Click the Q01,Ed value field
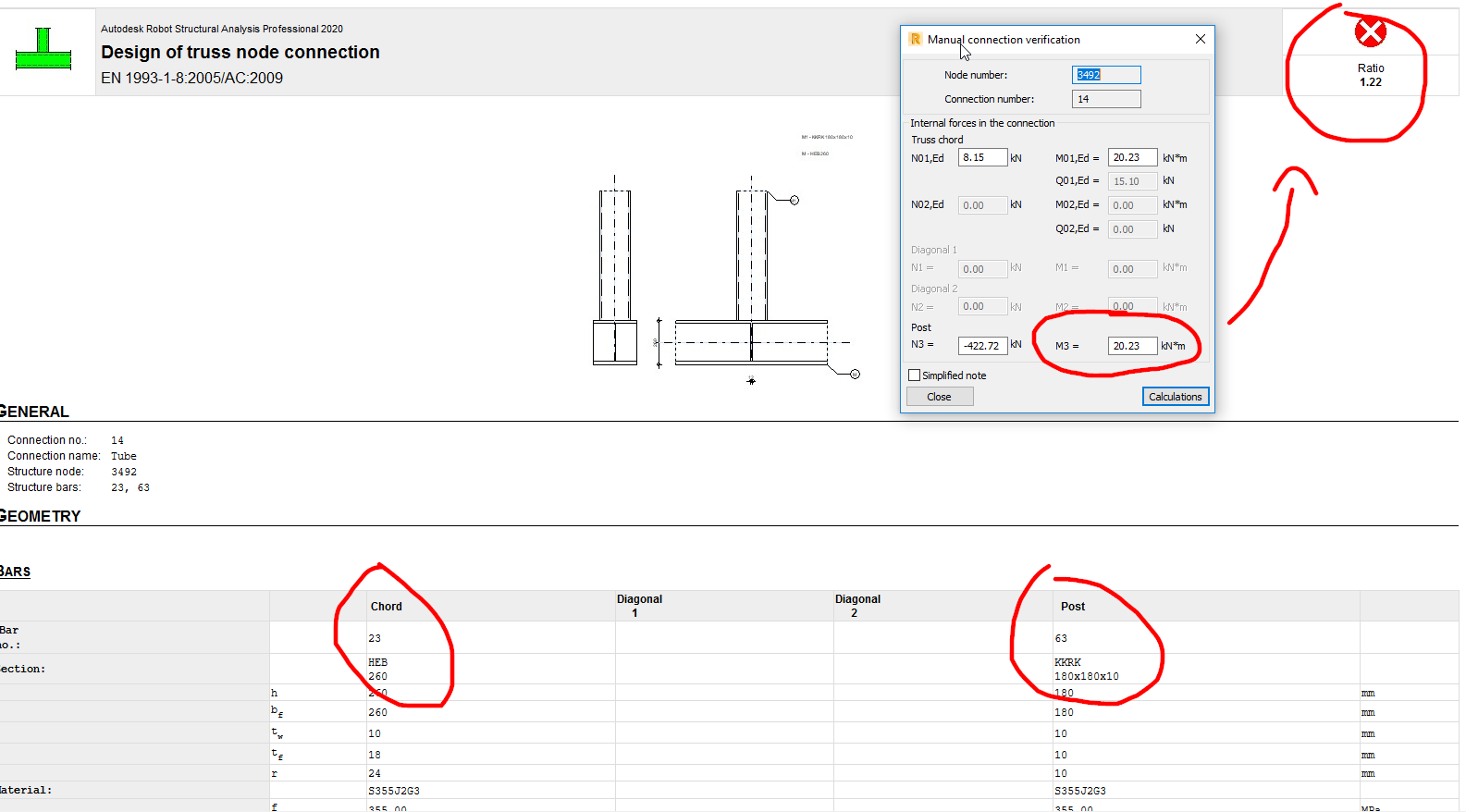1466x812 pixels. pos(1132,181)
